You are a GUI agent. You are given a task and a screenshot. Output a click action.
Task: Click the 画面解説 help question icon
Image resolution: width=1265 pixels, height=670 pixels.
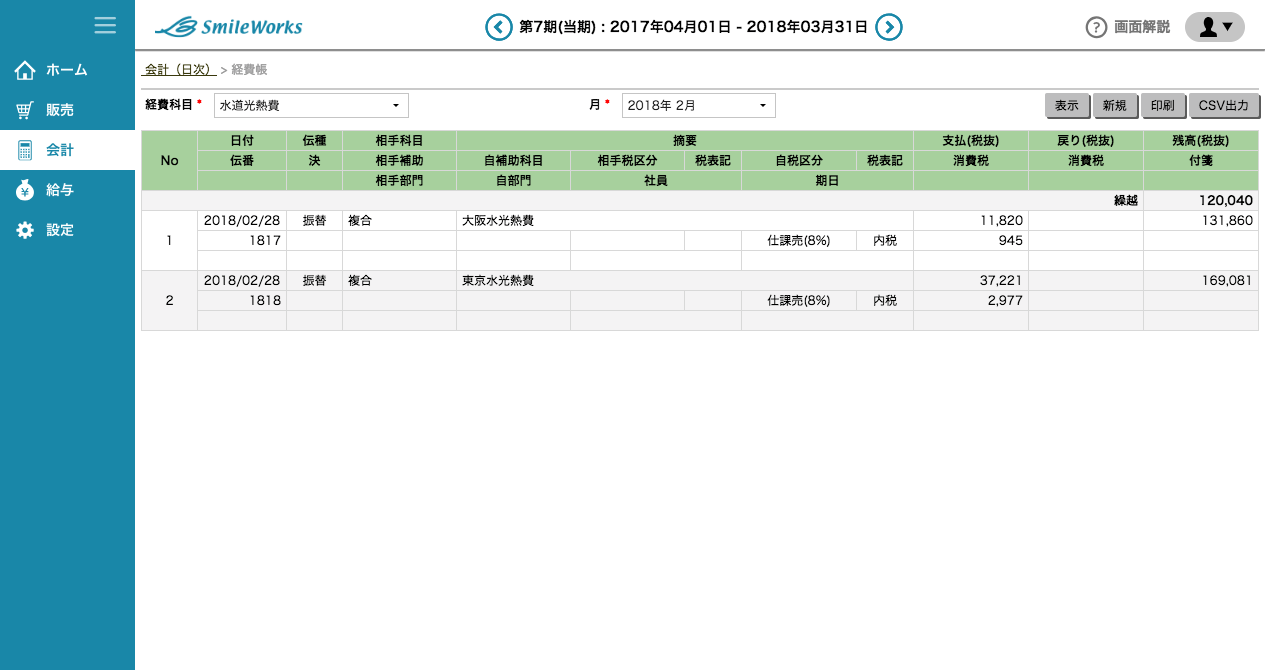tap(1096, 27)
